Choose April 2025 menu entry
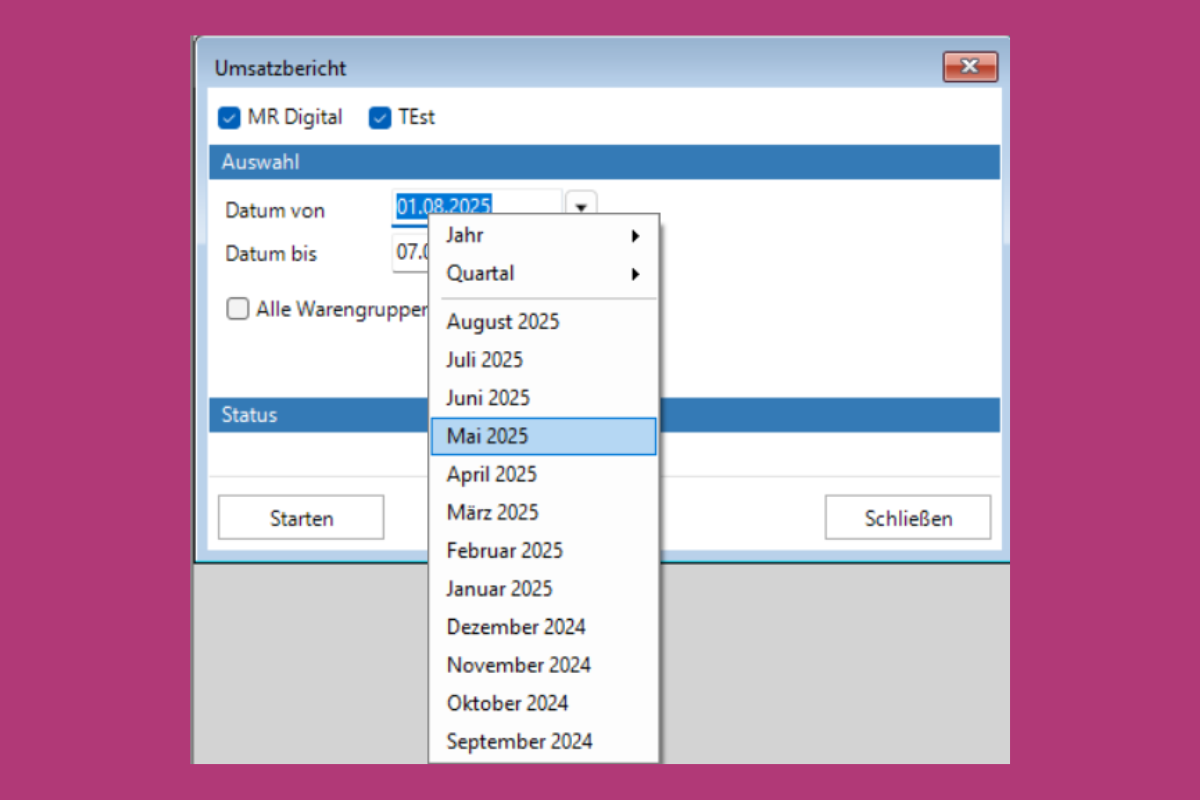This screenshot has width=1200, height=800. point(491,474)
